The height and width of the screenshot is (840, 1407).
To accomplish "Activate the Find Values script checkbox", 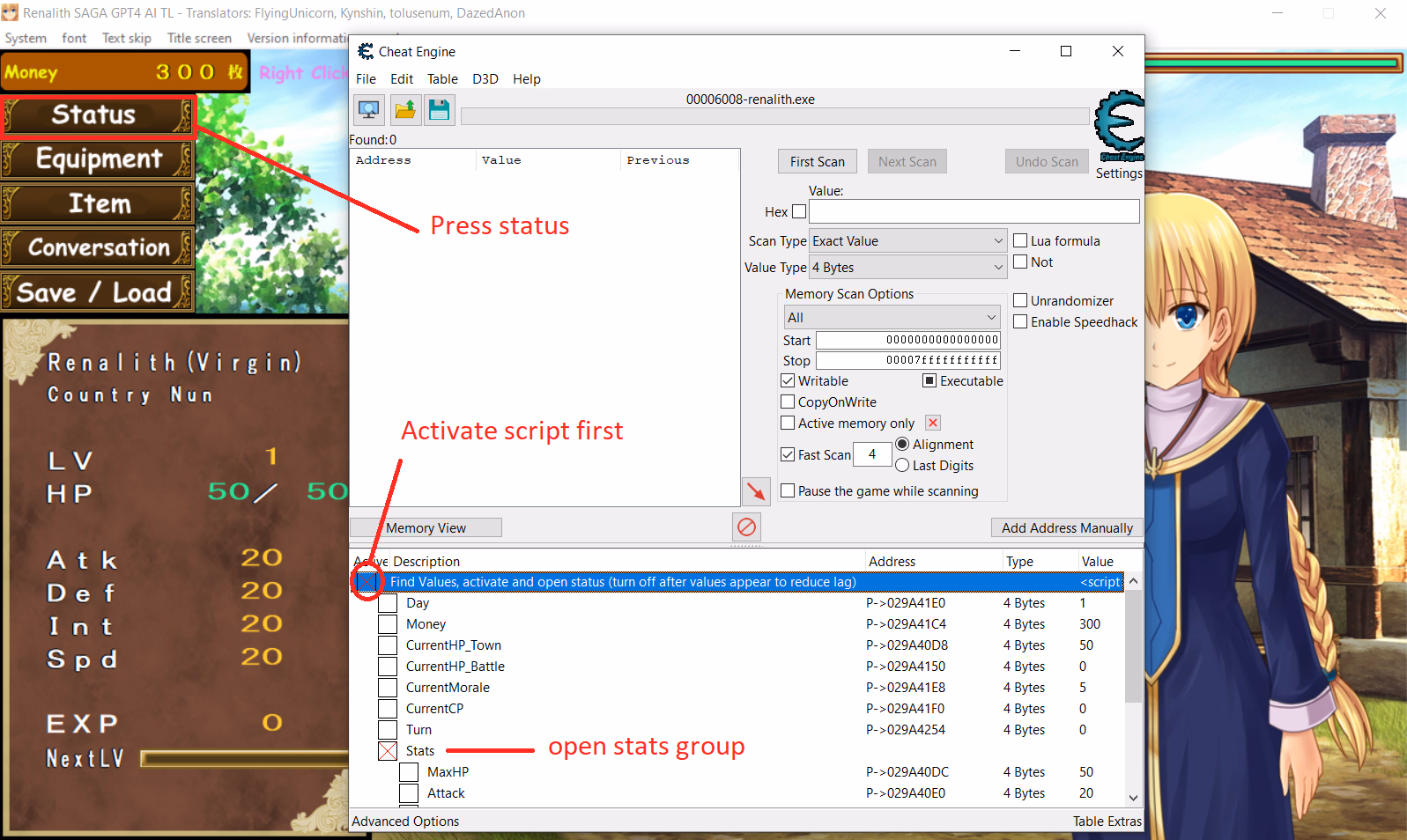I will (x=366, y=582).
